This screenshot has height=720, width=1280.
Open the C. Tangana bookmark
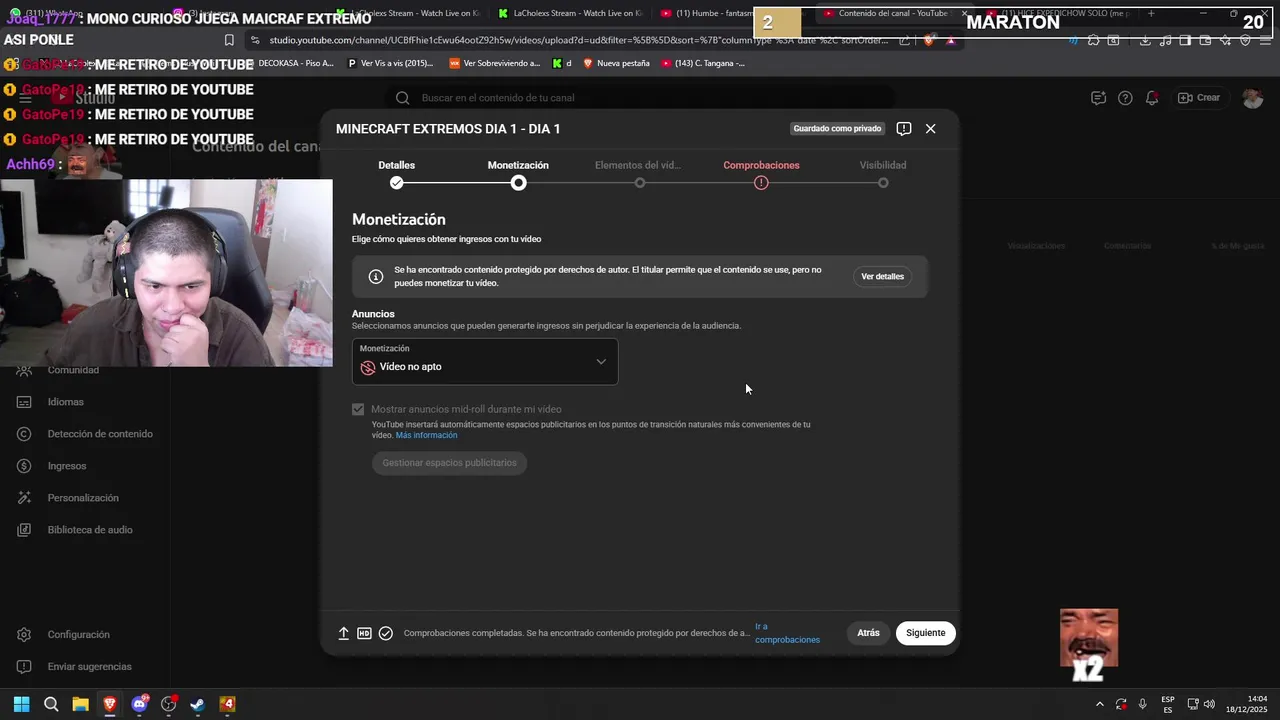pyautogui.click(x=704, y=63)
